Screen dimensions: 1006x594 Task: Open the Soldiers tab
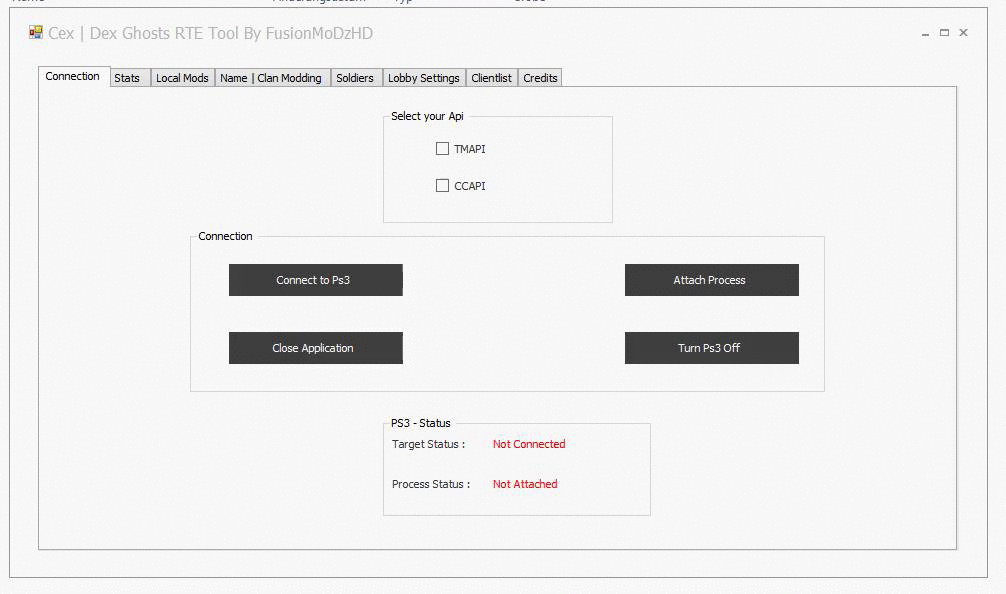pyautogui.click(x=356, y=78)
